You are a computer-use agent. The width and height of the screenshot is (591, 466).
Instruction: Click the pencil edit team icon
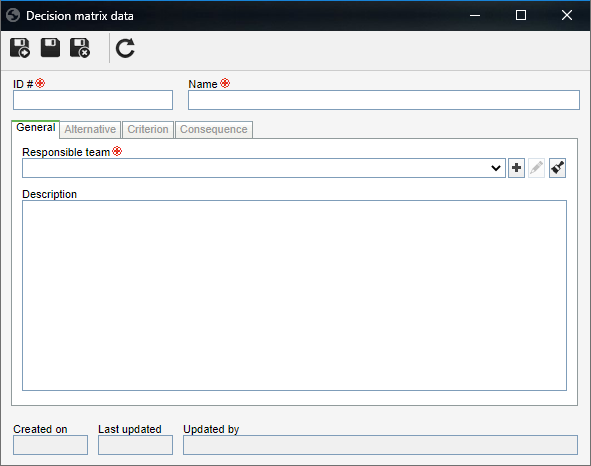[x=536, y=168]
